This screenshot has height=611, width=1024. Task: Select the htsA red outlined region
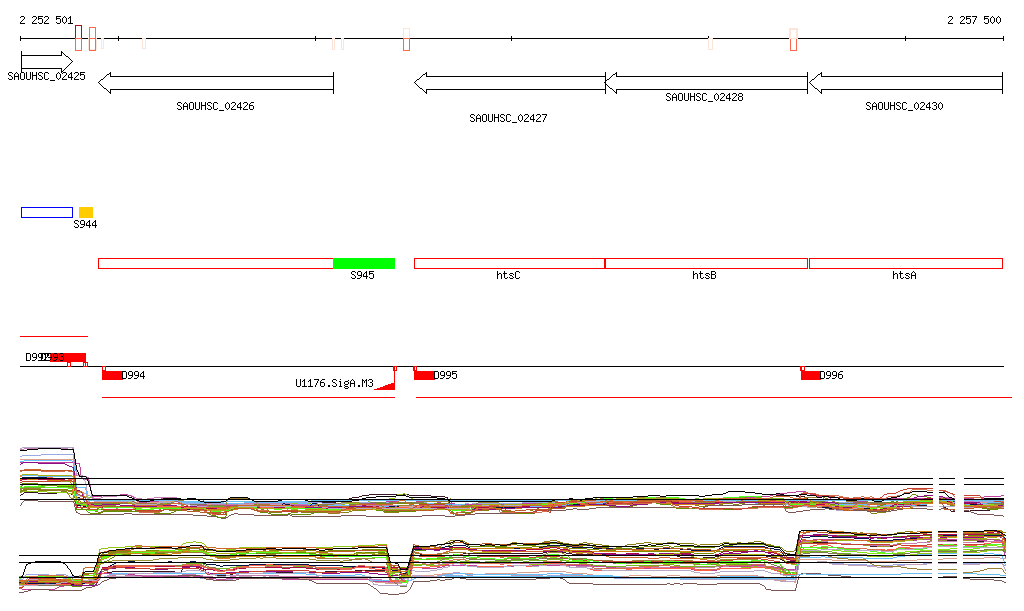(x=906, y=264)
